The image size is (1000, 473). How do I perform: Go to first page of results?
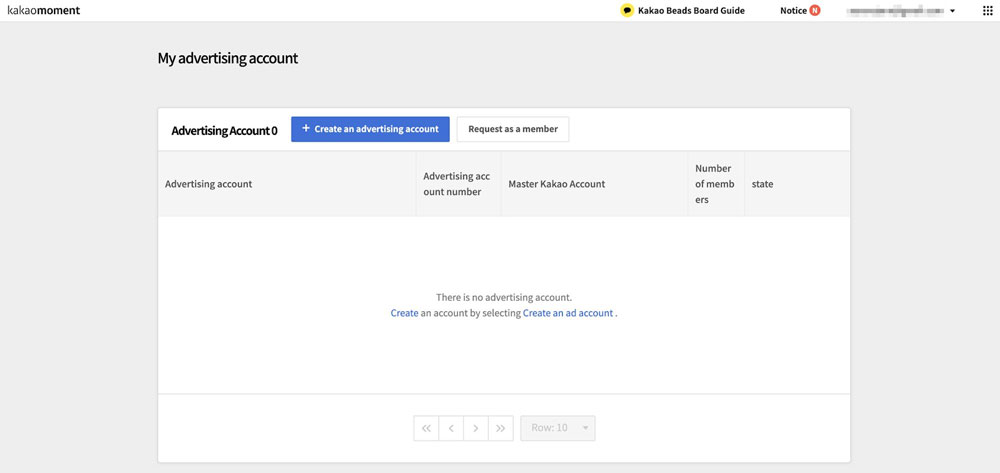click(426, 428)
